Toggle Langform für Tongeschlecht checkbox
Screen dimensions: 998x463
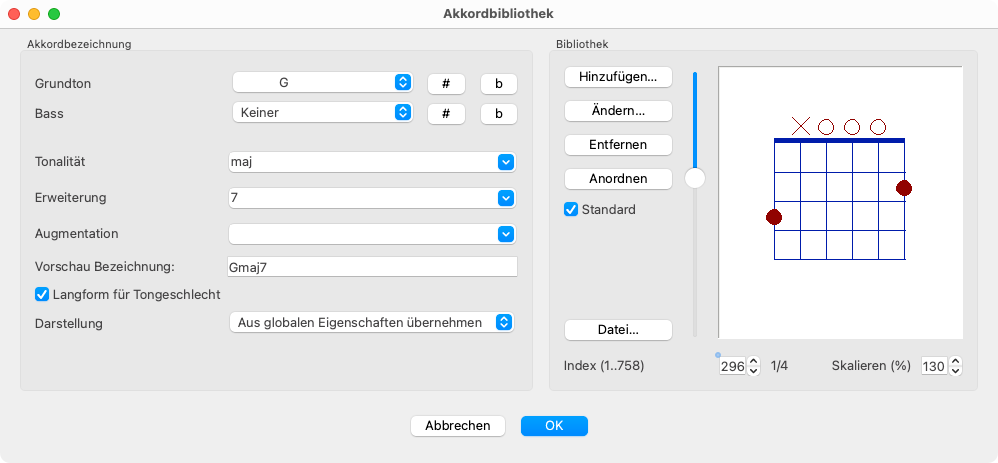tap(42, 294)
